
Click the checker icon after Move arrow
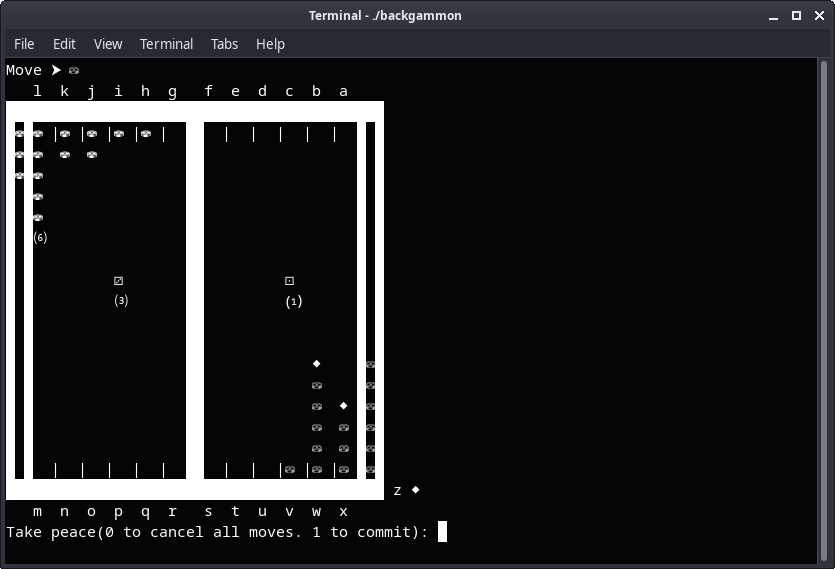[x=73, y=70]
